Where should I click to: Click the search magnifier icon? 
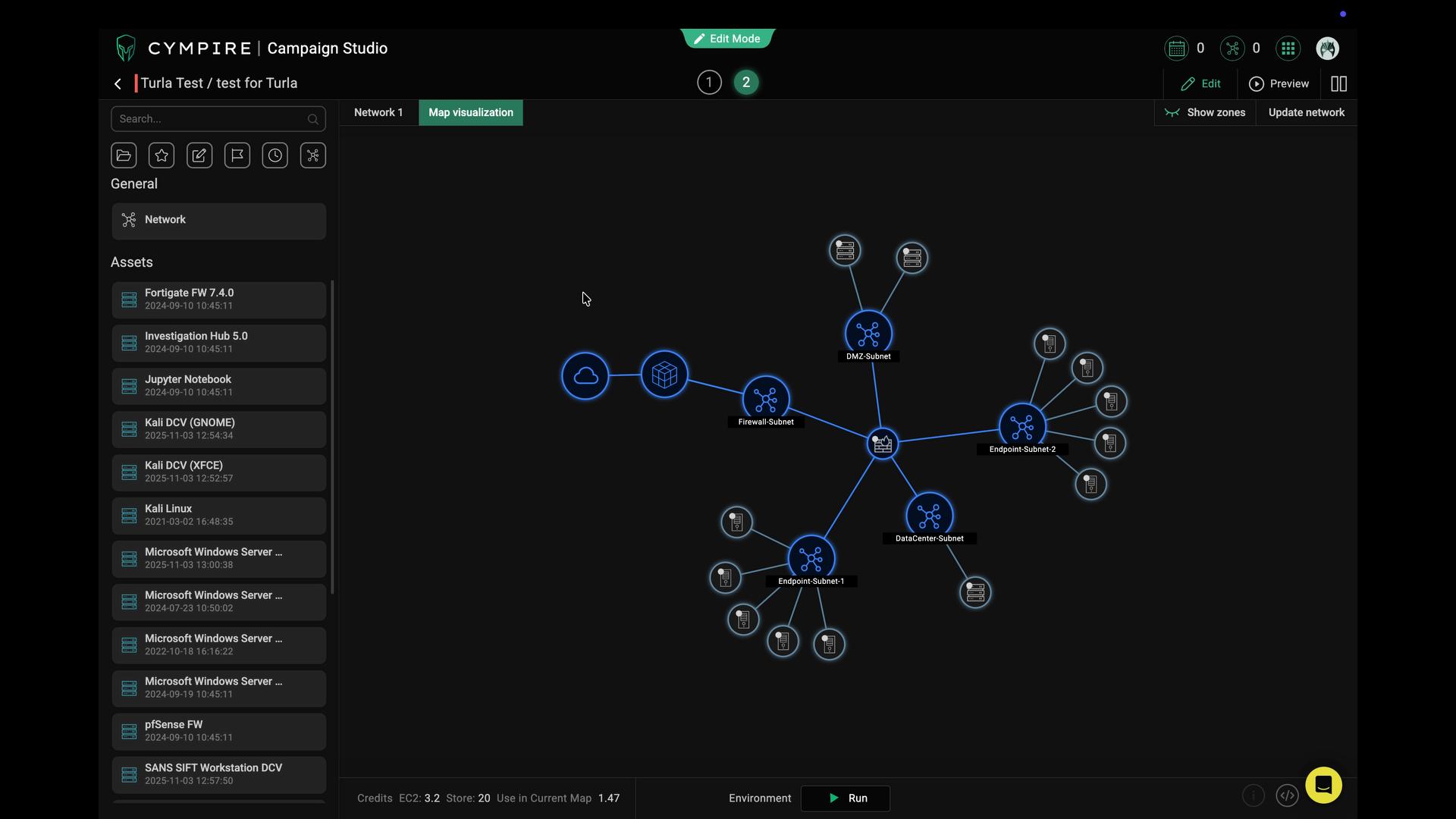pos(312,119)
